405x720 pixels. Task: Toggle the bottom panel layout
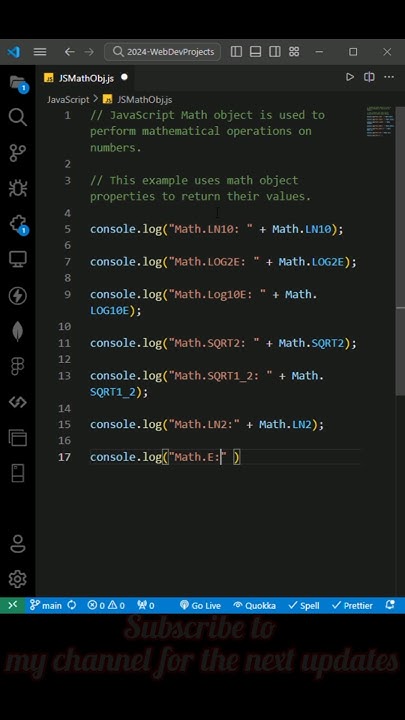[x=256, y=52]
